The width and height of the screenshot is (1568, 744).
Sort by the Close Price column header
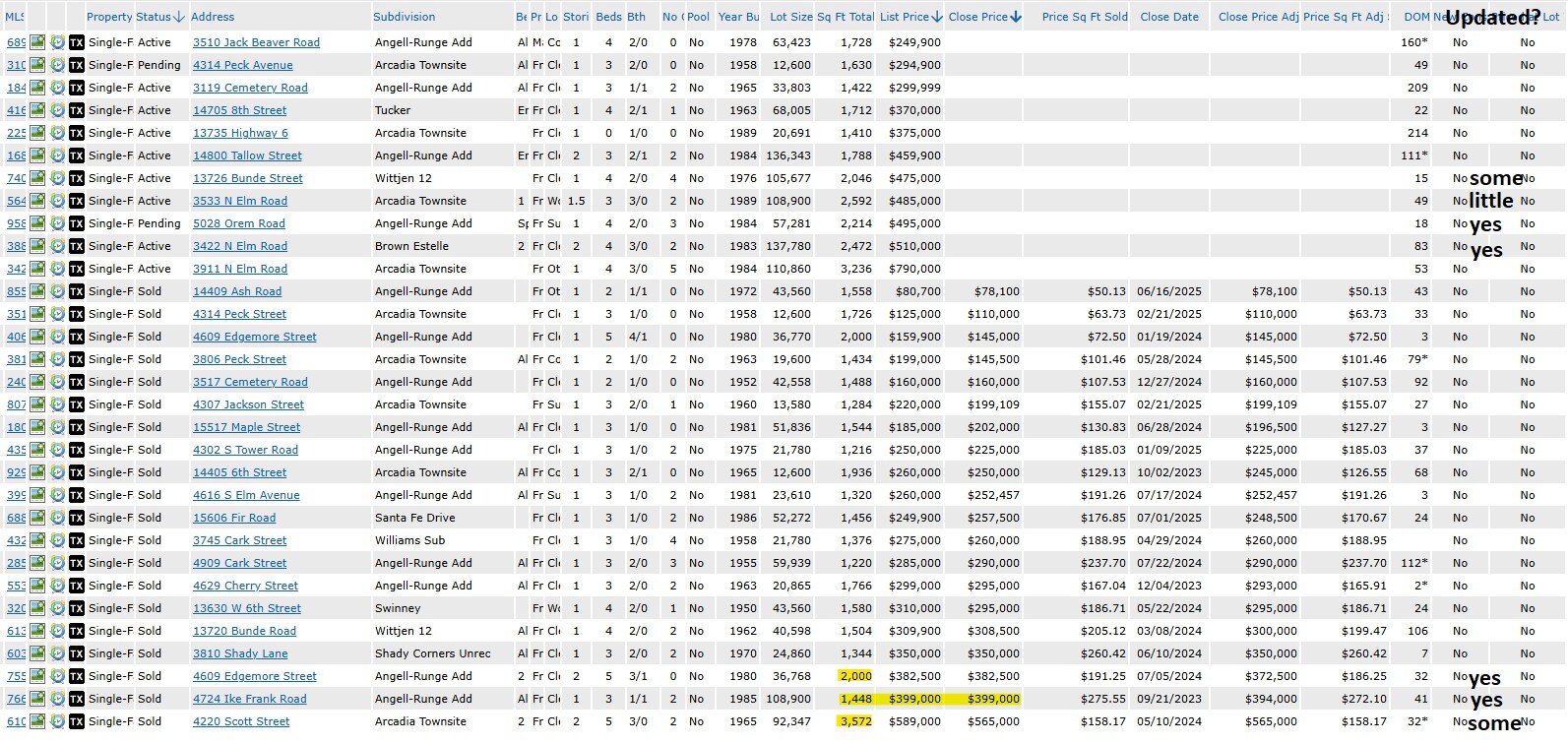(984, 17)
